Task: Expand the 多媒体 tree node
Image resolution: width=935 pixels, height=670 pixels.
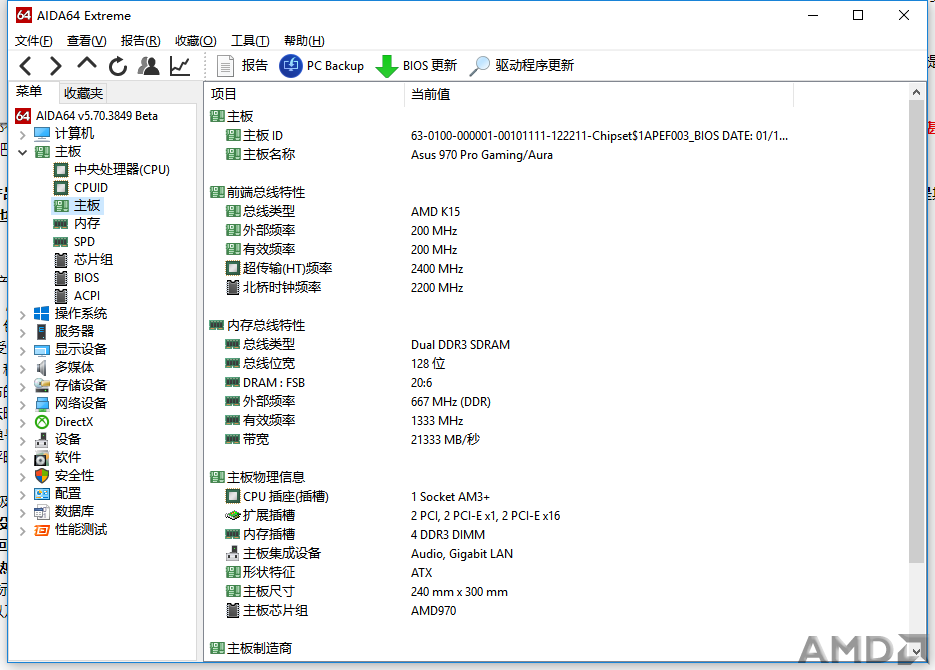Action: click(x=23, y=369)
